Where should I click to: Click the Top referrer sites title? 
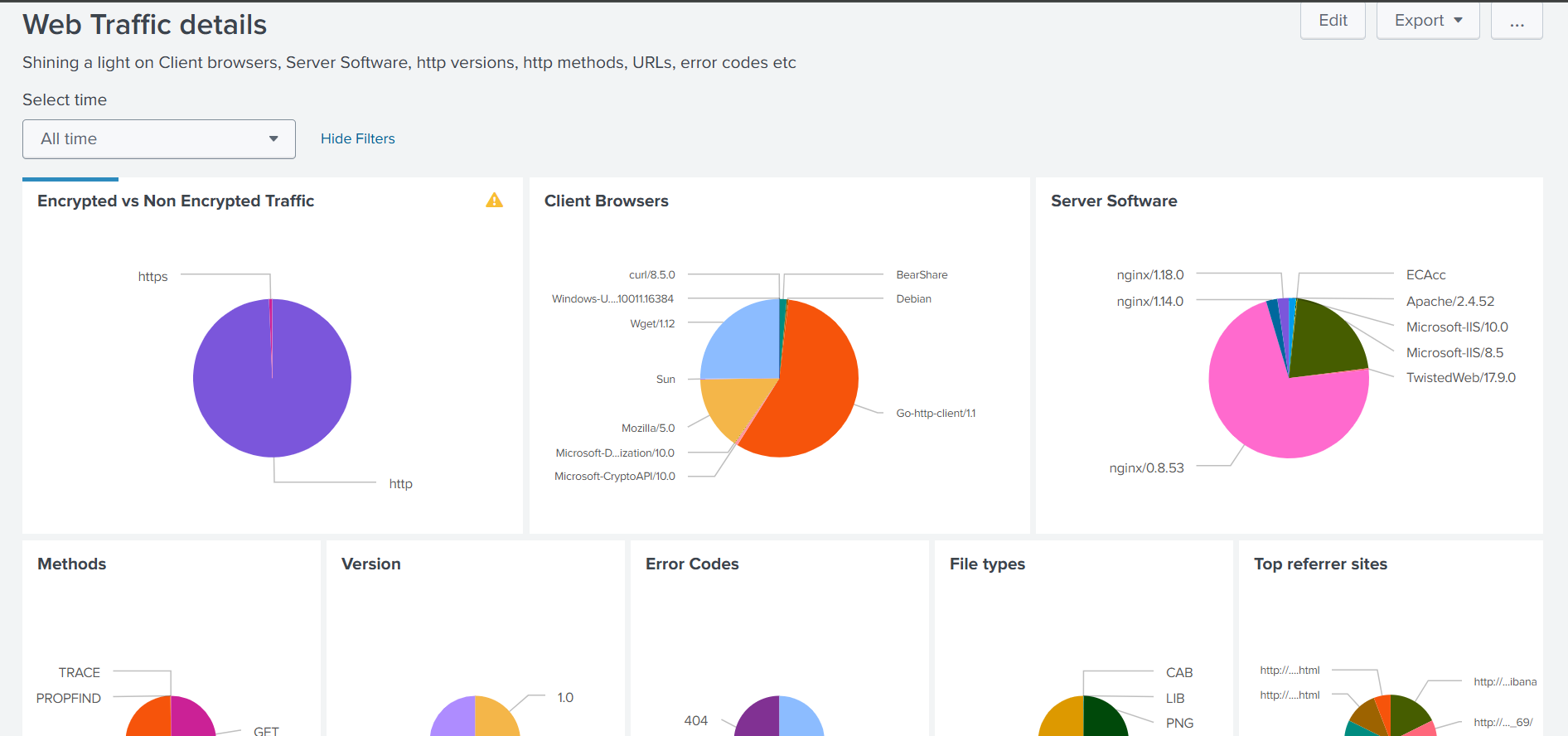(1320, 564)
